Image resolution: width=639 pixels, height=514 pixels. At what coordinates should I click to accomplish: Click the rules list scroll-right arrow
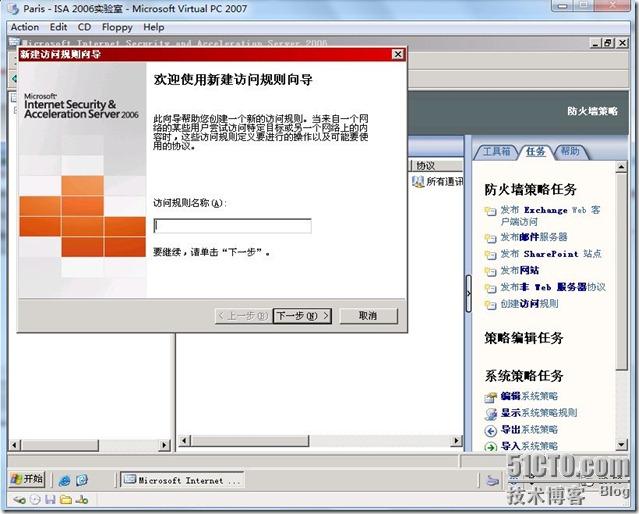tap(456, 441)
